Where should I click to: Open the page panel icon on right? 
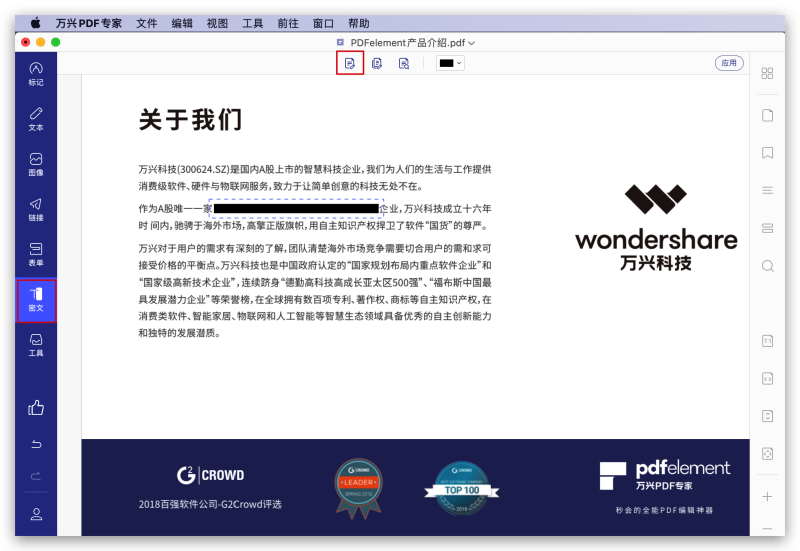point(767,115)
